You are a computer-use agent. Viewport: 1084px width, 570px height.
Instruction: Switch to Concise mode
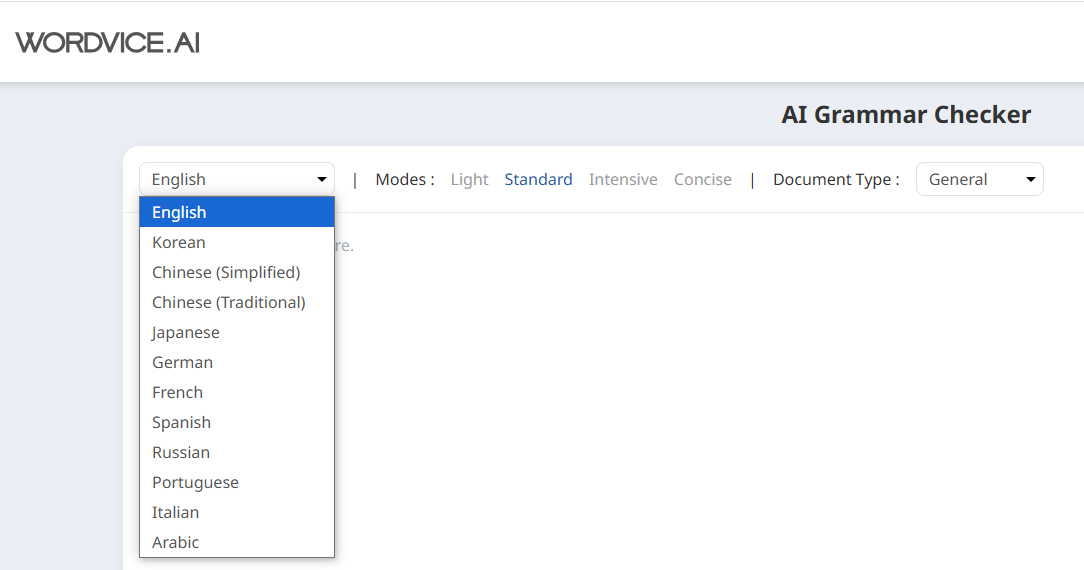pyautogui.click(x=703, y=180)
